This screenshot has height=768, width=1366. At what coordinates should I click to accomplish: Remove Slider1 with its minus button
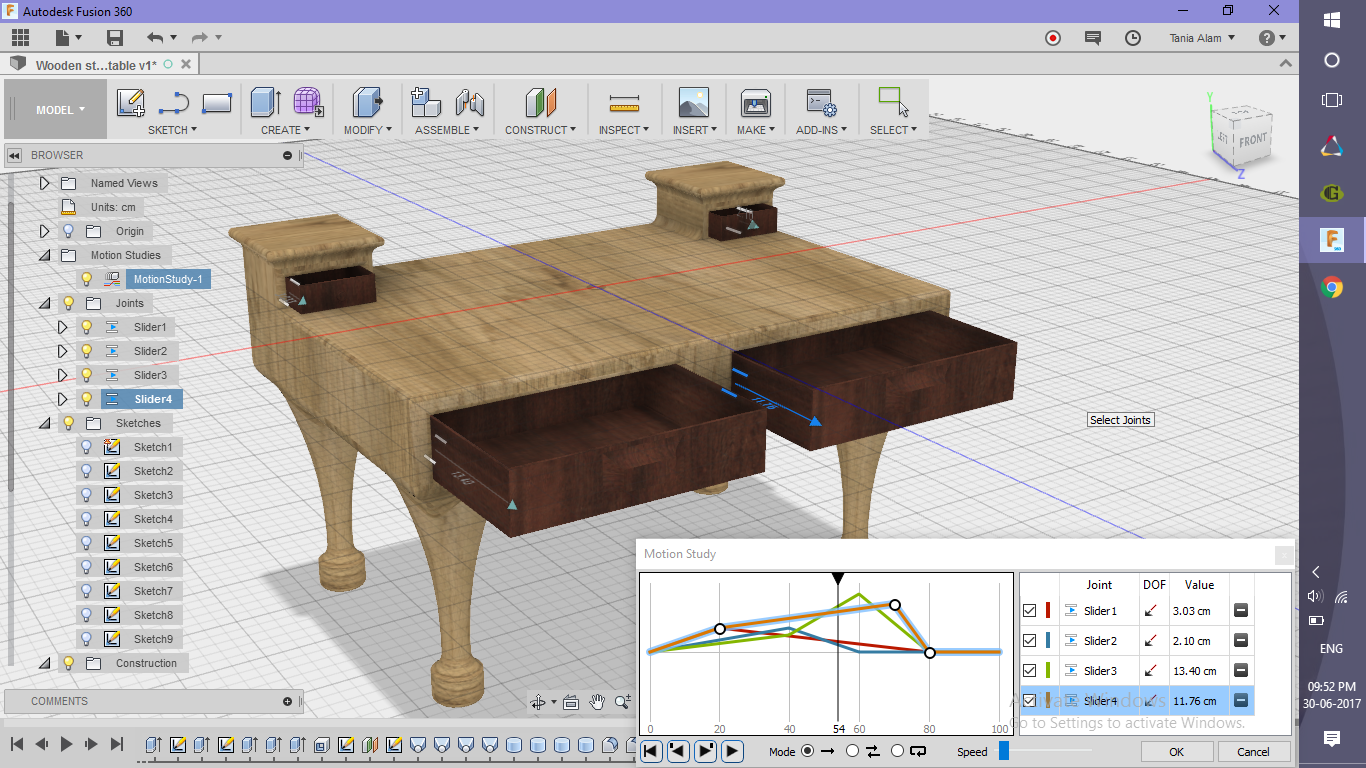click(1241, 611)
